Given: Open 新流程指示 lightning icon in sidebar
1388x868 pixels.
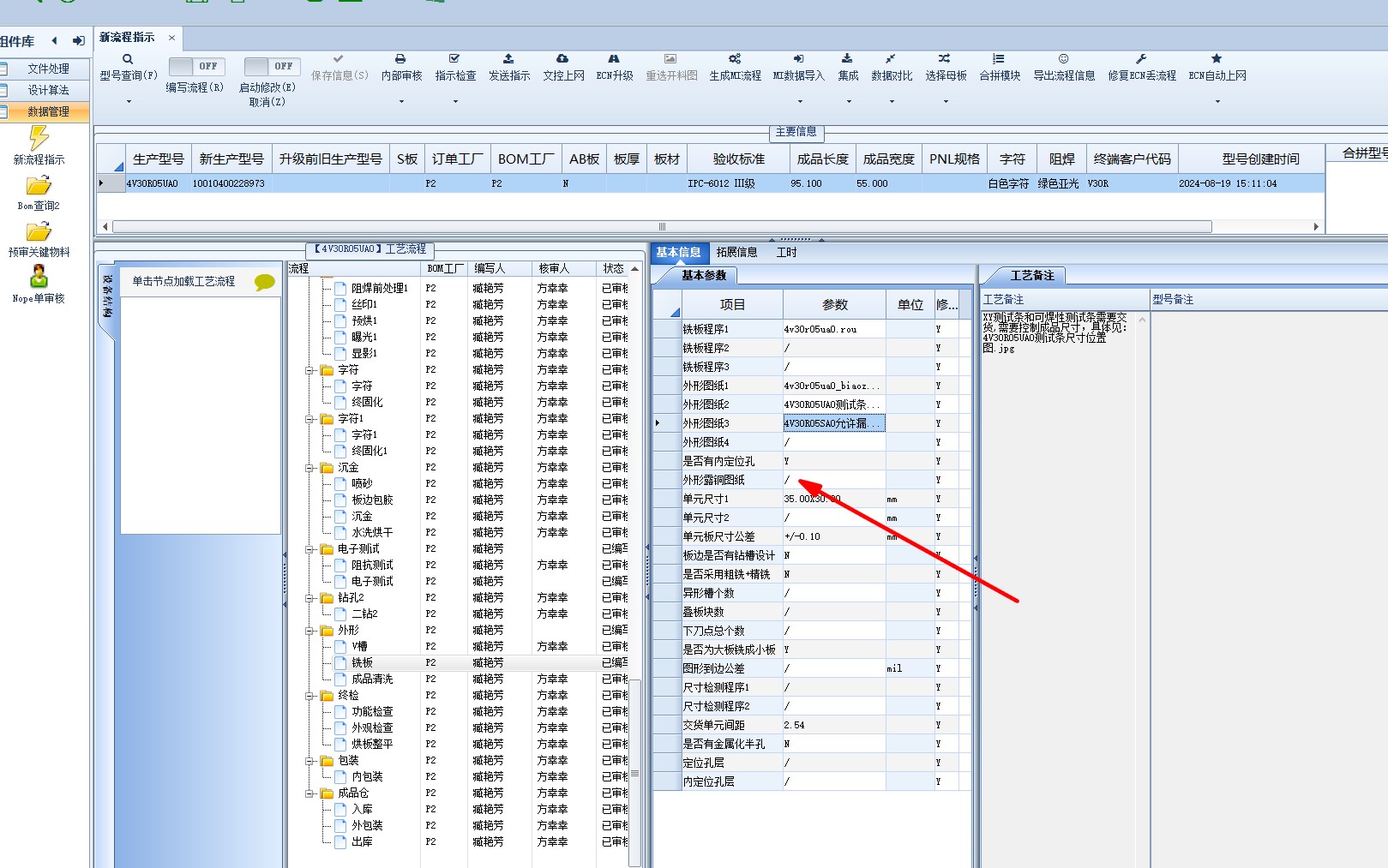Looking at the screenshot, I should point(39,138).
